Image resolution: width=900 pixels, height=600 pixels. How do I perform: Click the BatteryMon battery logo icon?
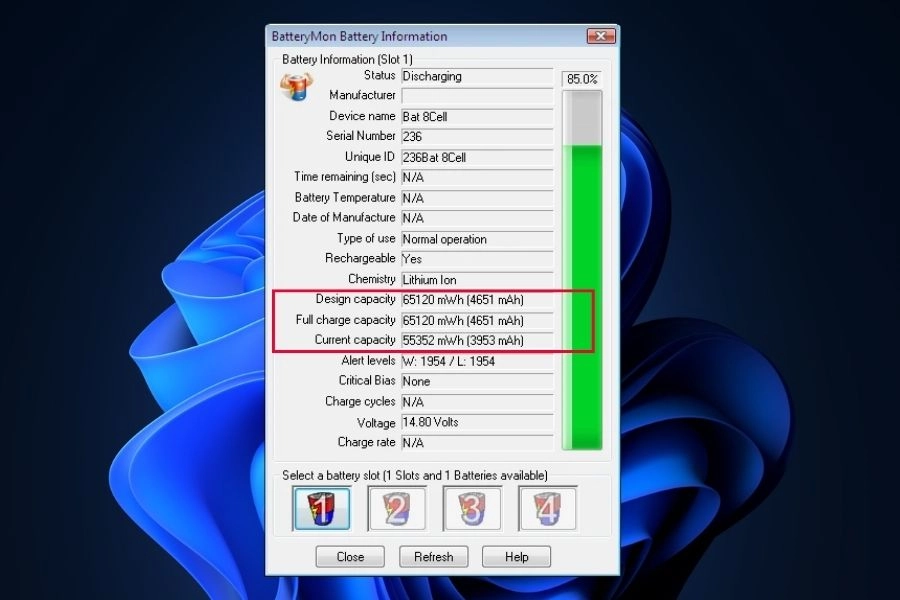(296, 87)
